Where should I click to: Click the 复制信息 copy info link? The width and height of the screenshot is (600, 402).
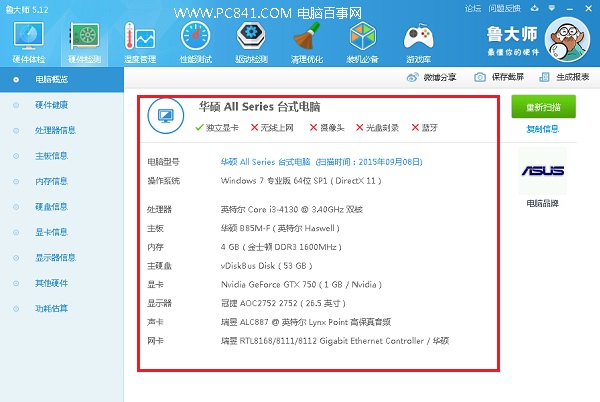click(x=543, y=129)
